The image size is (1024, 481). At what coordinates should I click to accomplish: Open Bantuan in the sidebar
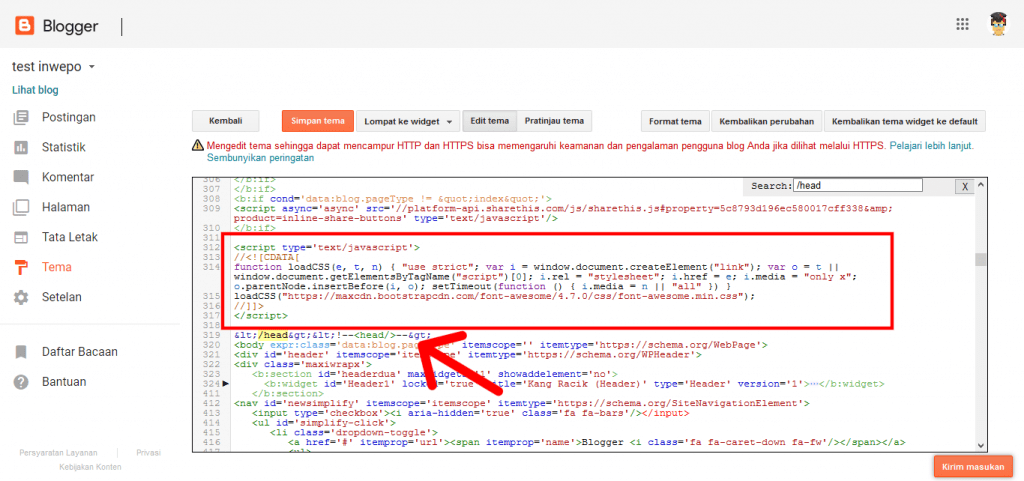(x=64, y=382)
